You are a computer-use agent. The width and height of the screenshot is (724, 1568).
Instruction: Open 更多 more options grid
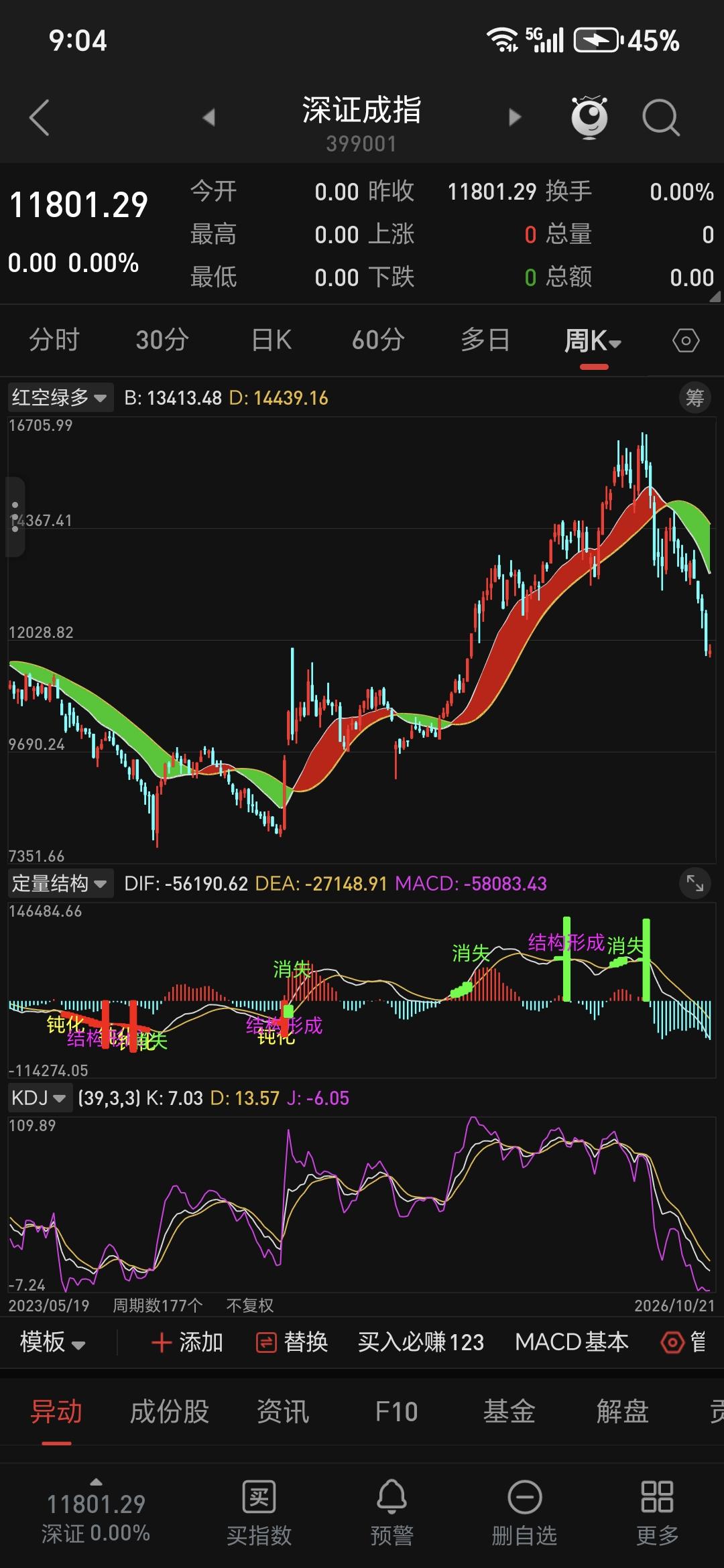pos(657,1512)
